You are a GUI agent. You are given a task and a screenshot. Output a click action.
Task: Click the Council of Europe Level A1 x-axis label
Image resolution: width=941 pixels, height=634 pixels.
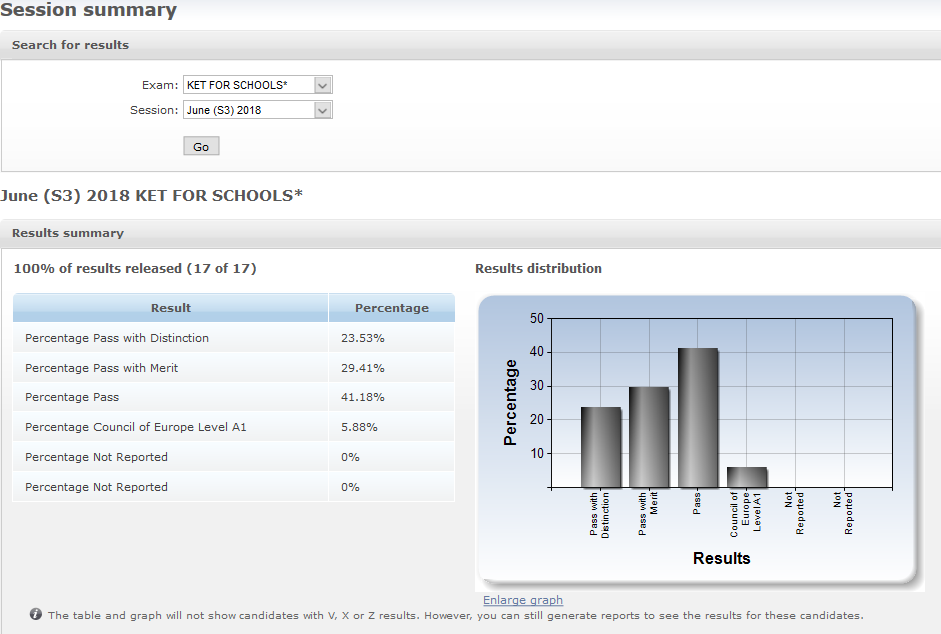point(745,515)
